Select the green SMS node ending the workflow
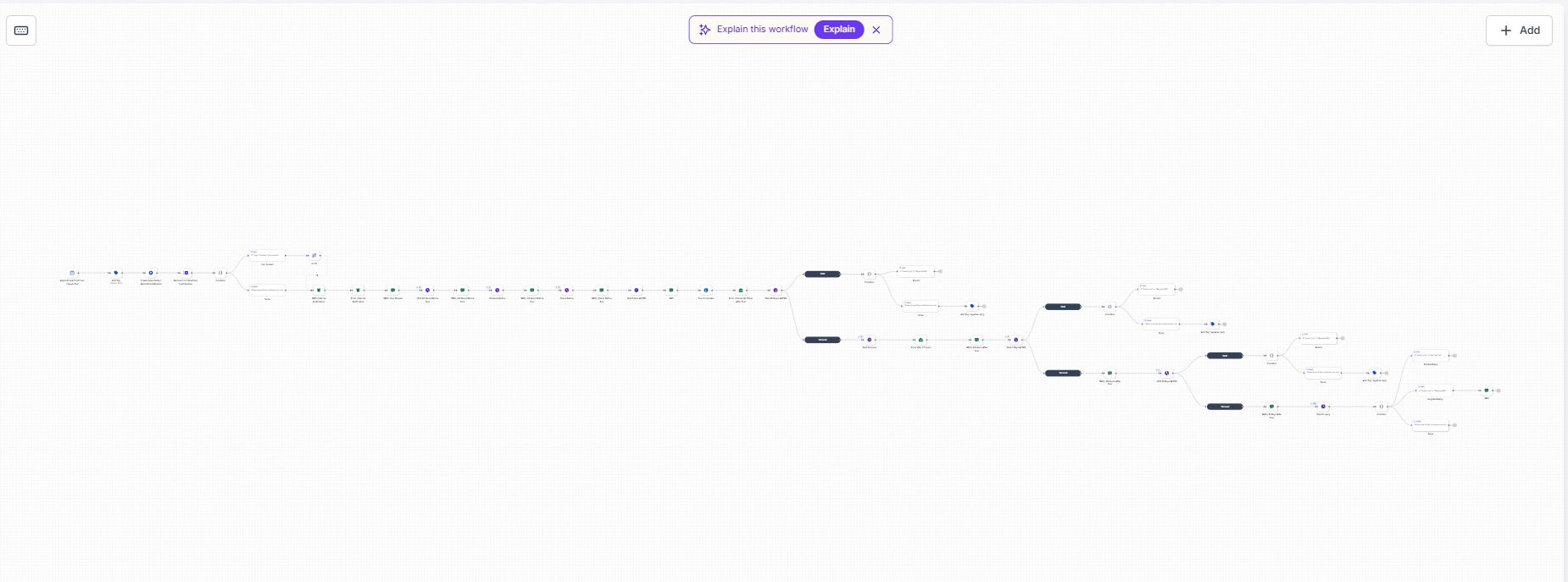The width and height of the screenshot is (1568, 582). [x=1487, y=391]
